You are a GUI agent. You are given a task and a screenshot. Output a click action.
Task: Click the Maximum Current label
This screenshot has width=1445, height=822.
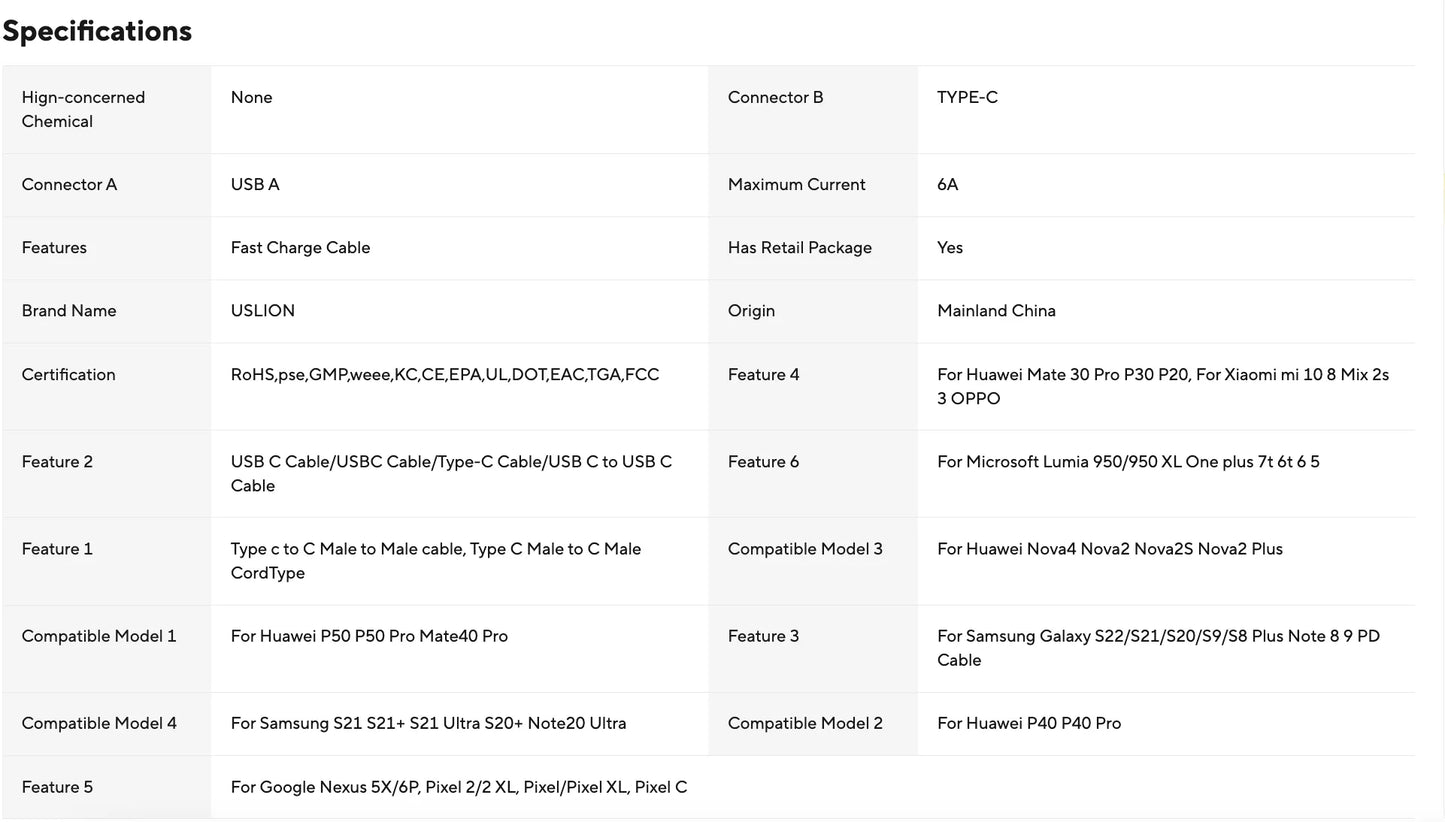click(x=796, y=185)
